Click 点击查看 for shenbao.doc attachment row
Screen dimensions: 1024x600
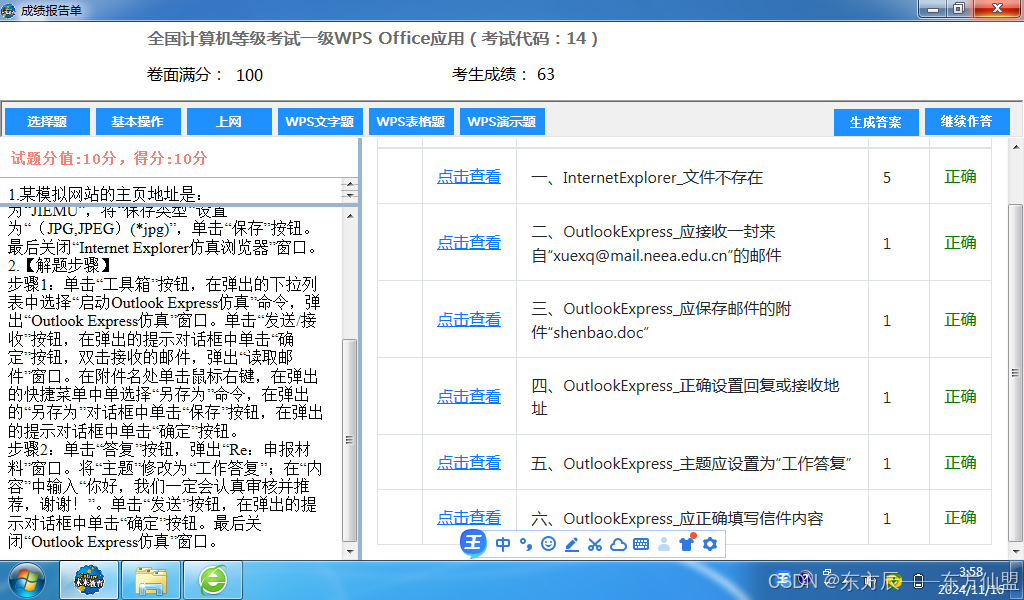(469, 320)
